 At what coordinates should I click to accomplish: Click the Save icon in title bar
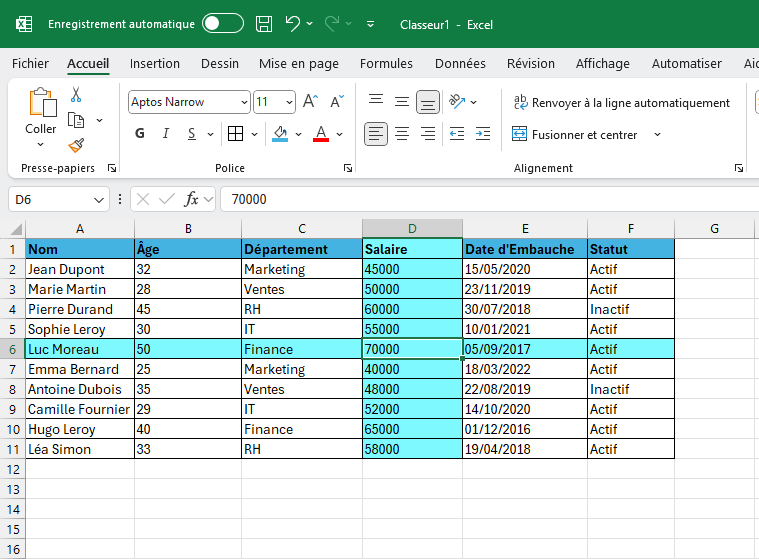click(x=264, y=24)
